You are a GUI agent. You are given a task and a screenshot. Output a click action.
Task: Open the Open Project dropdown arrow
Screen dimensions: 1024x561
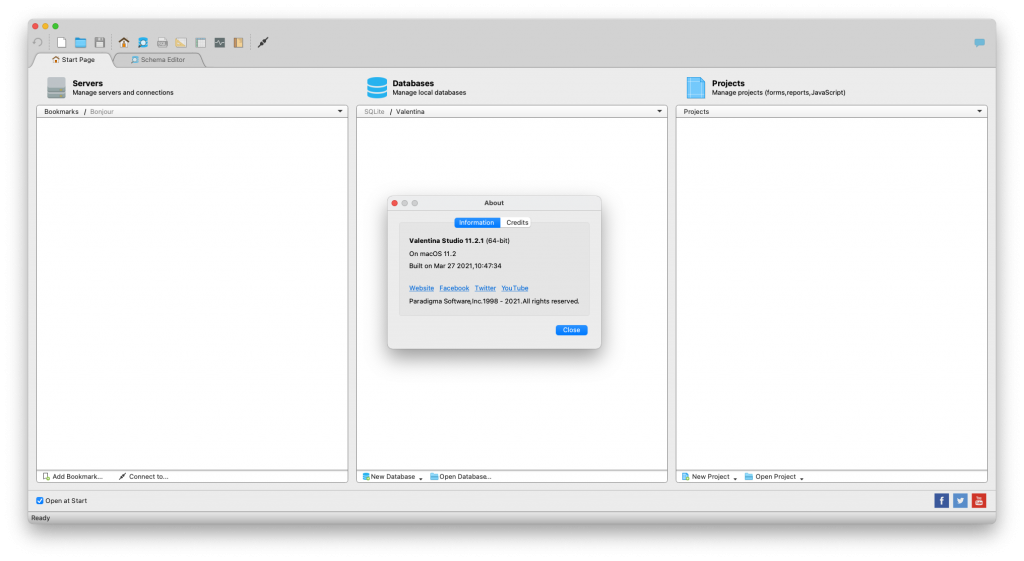[801, 478]
